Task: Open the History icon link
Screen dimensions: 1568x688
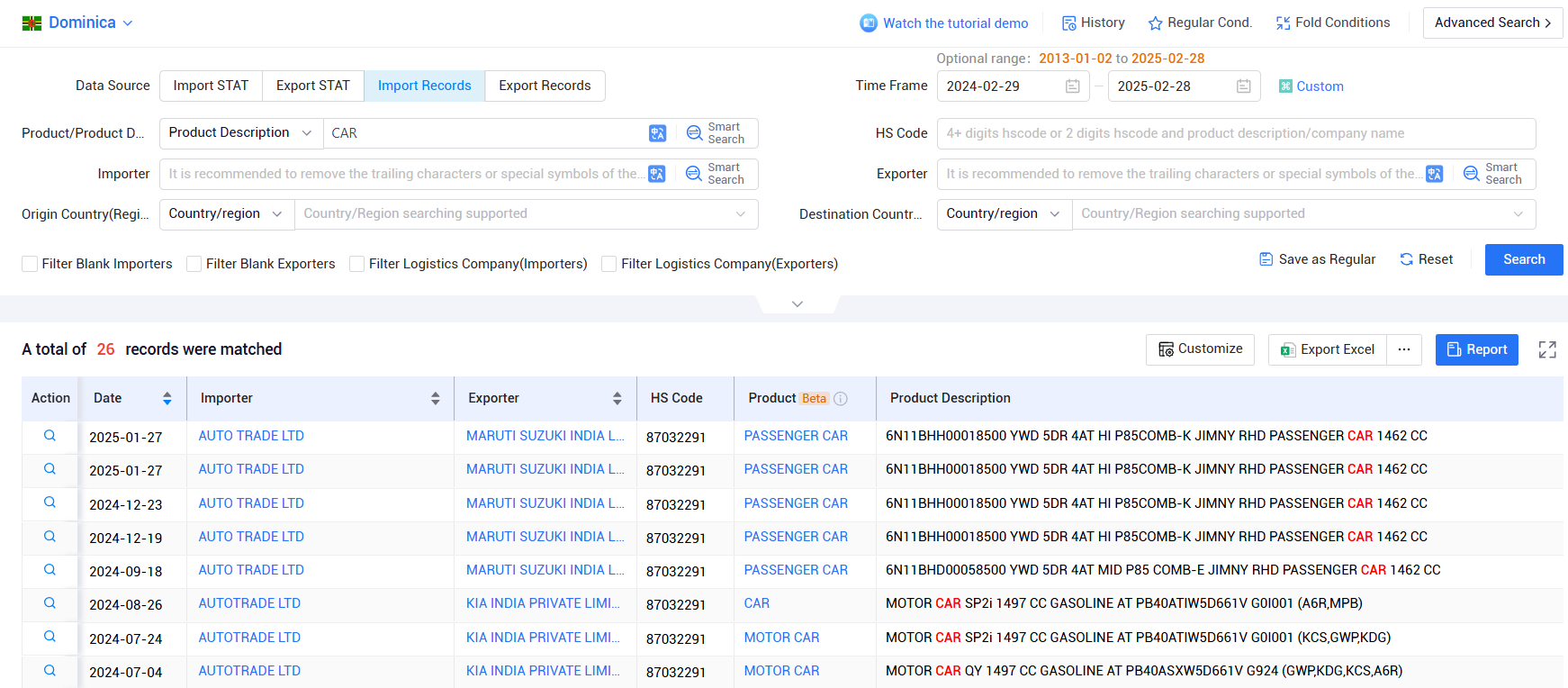Action: click(x=1069, y=23)
